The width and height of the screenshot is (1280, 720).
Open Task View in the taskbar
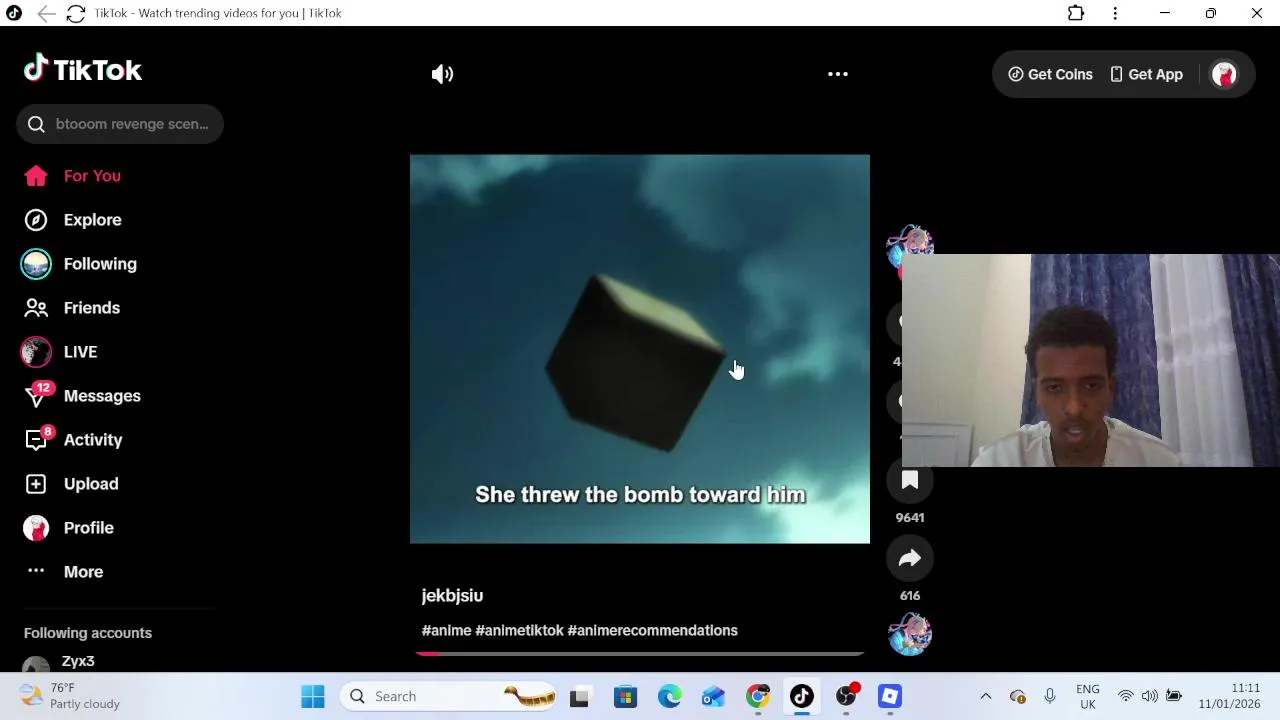pos(580,696)
